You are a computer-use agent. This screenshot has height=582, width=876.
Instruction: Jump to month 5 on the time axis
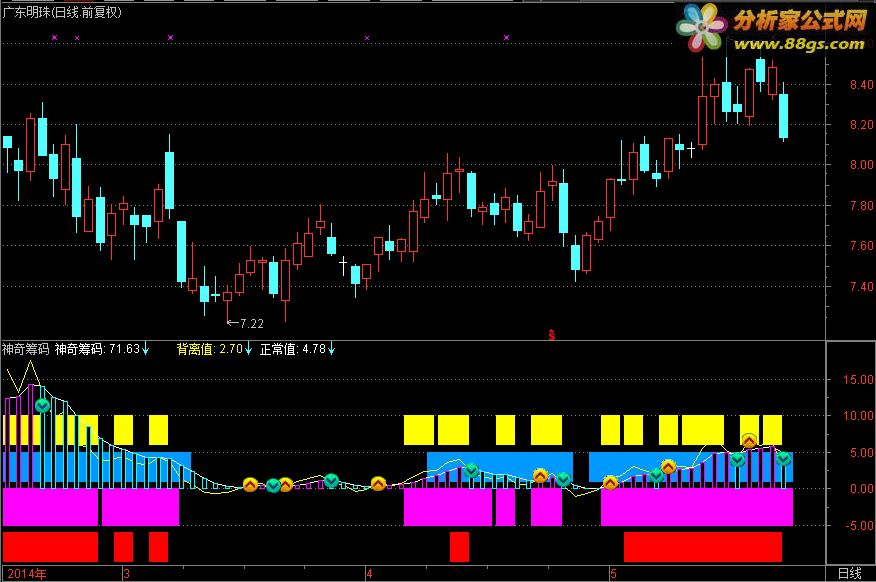point(613,574)
